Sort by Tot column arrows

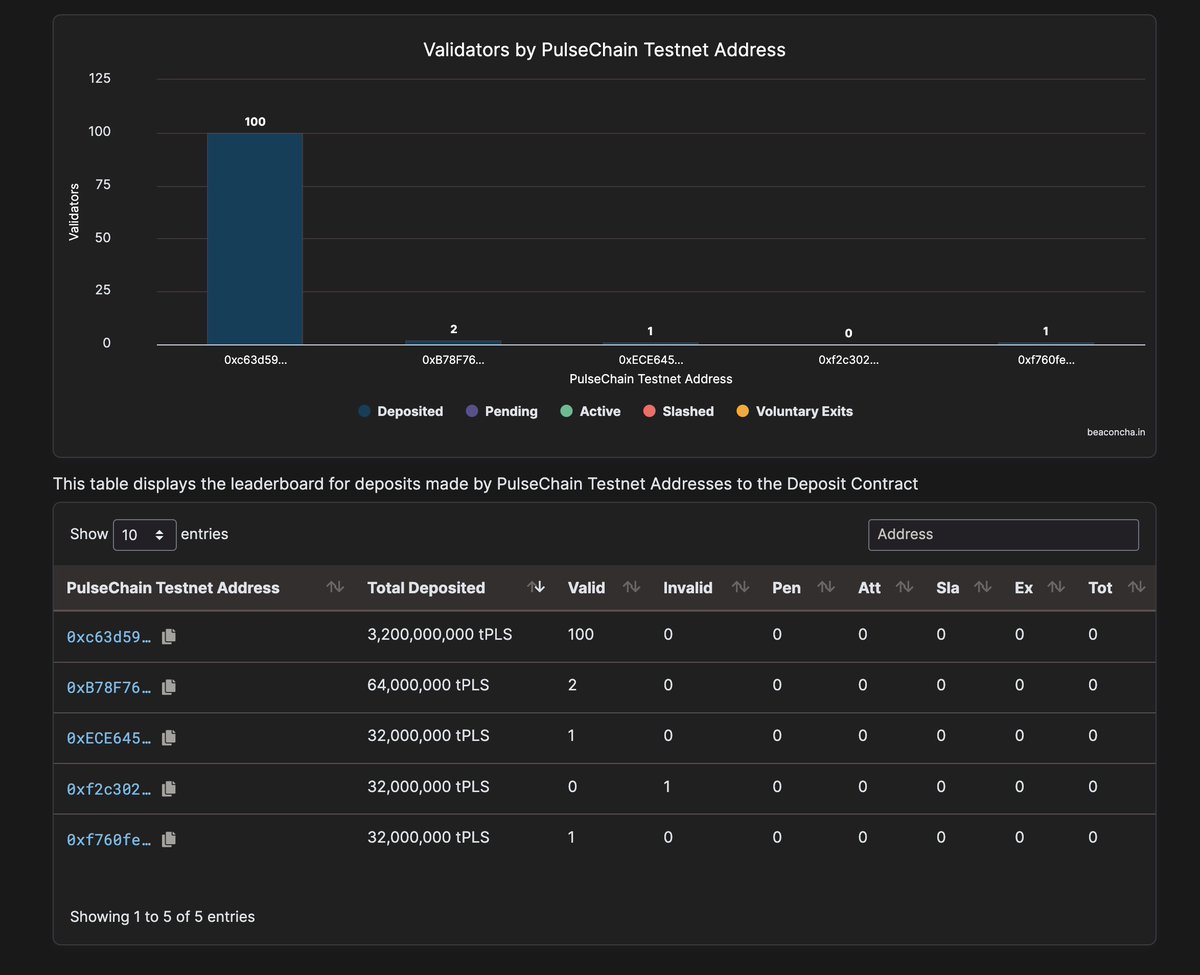(x=1136, y=587)
